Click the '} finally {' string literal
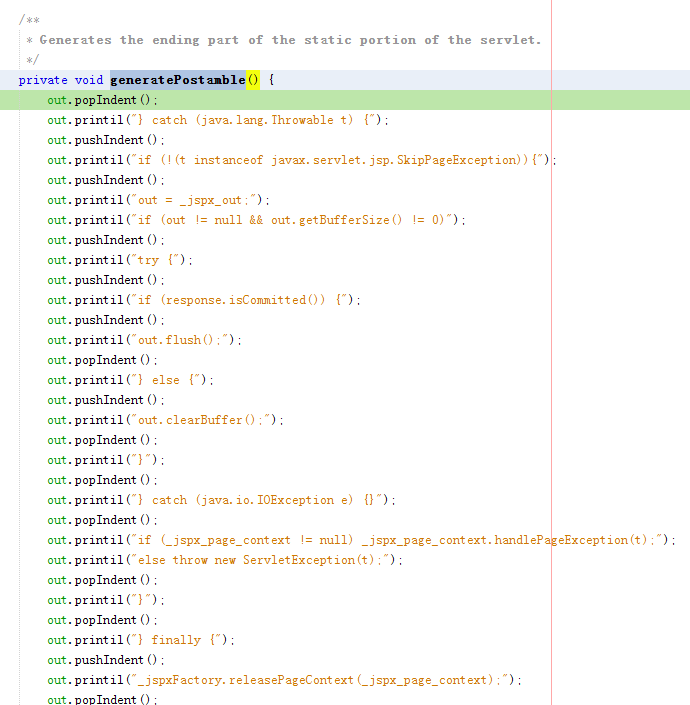The image size is (690, 705). tap(176, 640)
